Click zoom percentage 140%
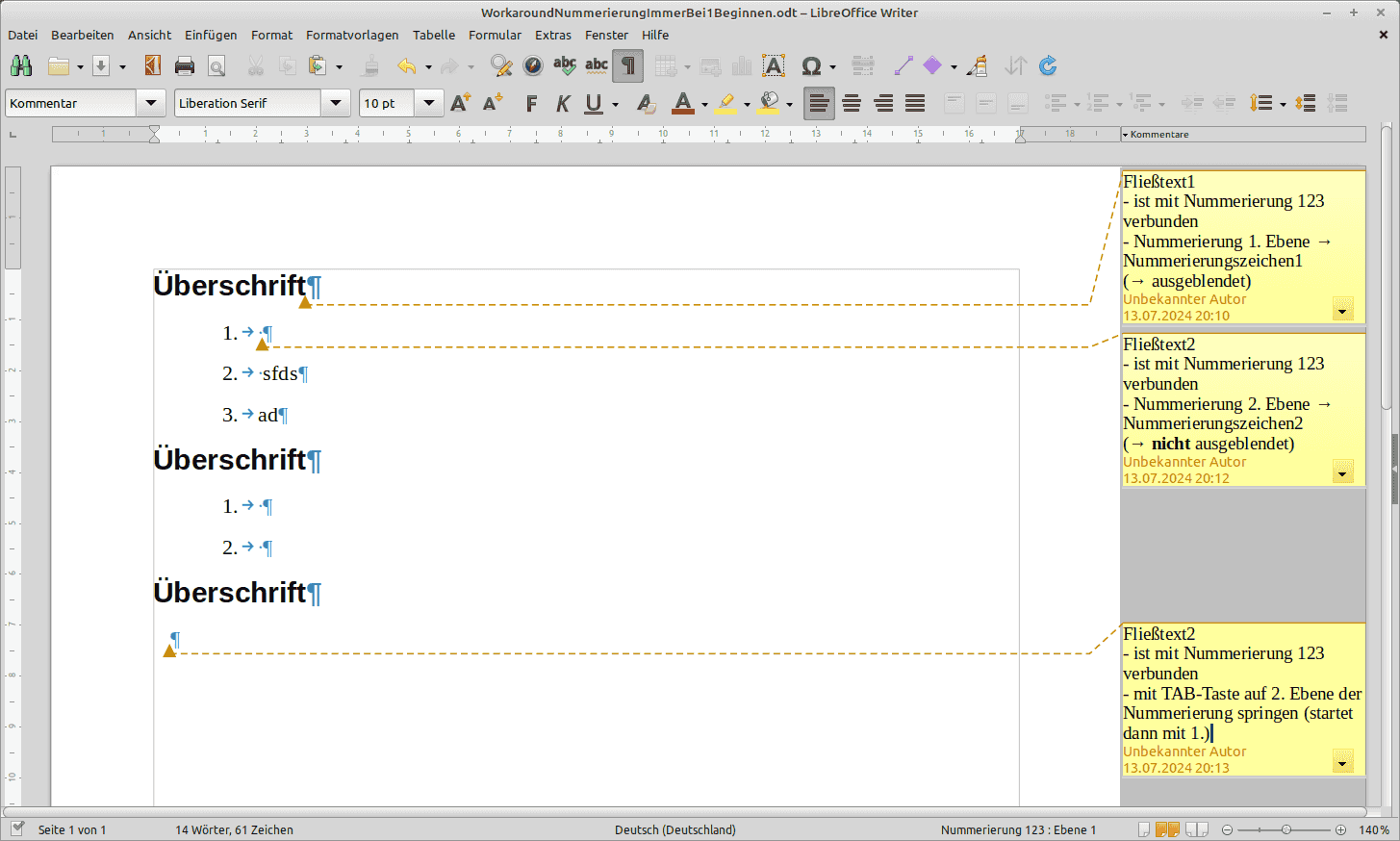The height and width of the screenshot is (841, 1400). (1374, 829)
